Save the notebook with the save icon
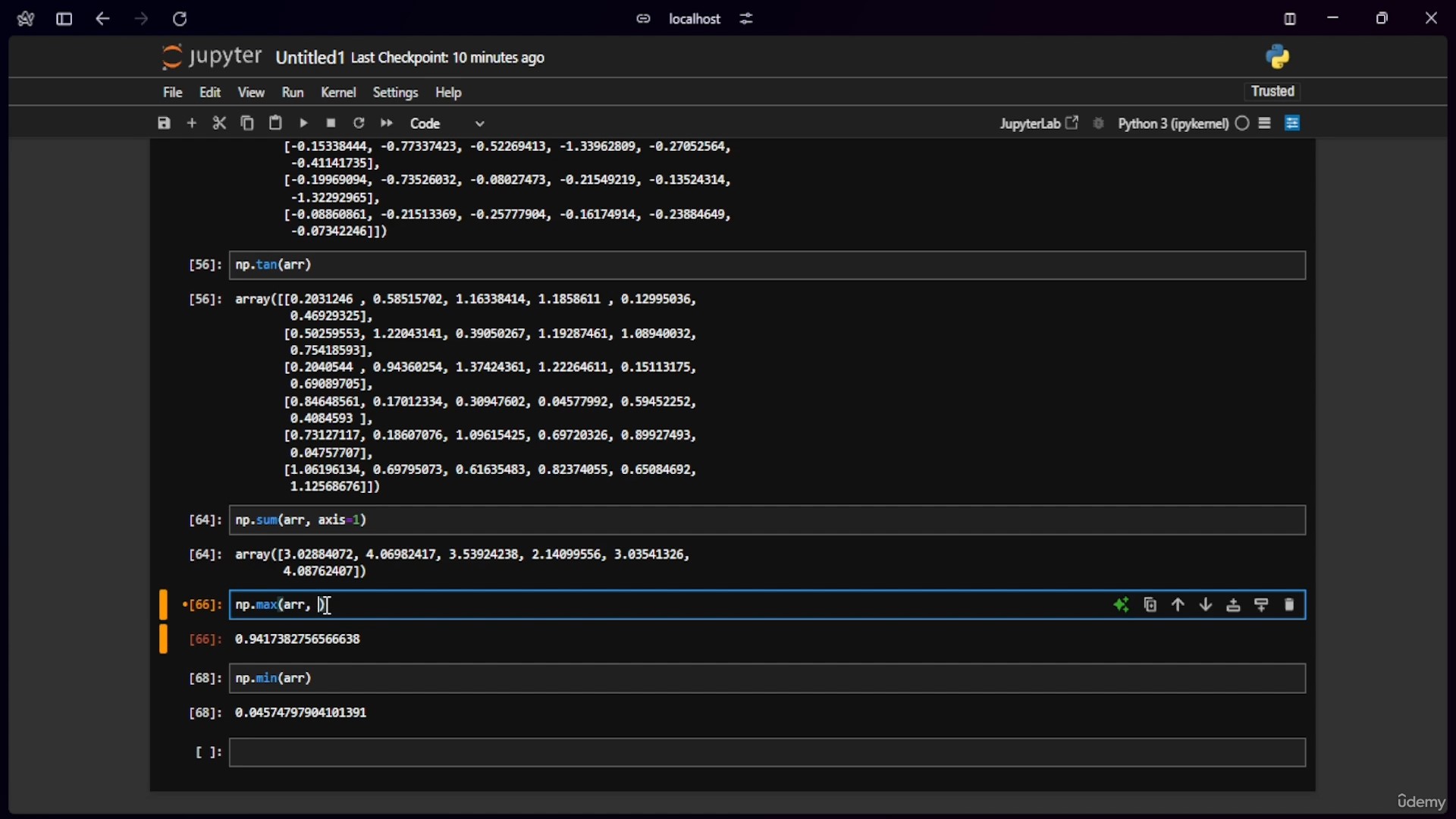Screen dimensions: 1456x819 (164, 123)
